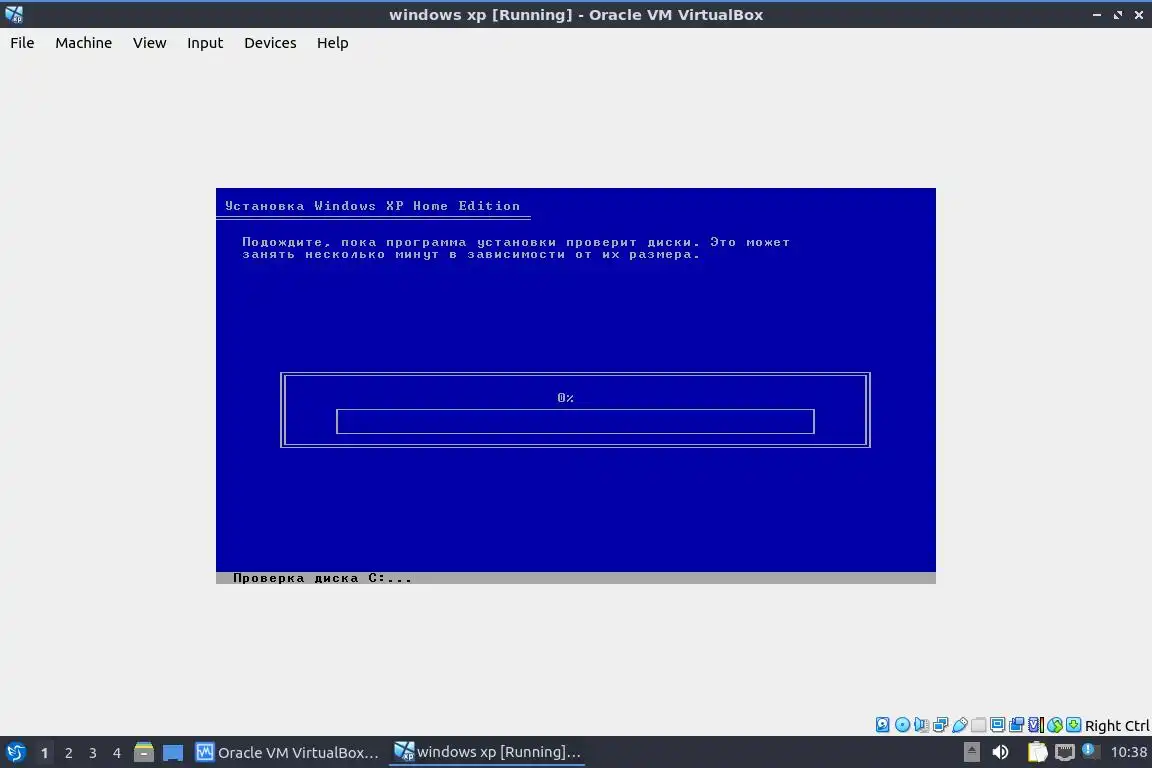Open the volume control tray icon
Image resolution: width=1152 pixels, height=768 pixels.
point(1000,752)
